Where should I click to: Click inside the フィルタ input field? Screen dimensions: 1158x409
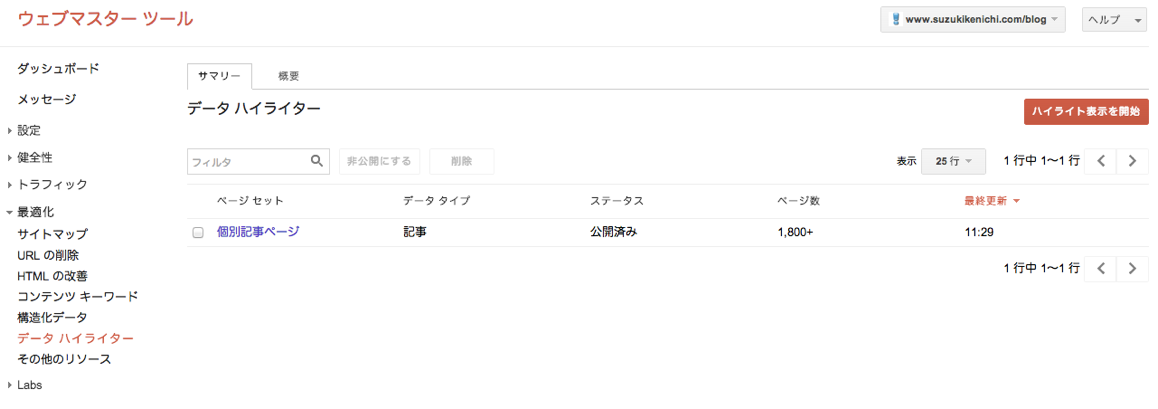click(x=247, y=161)
